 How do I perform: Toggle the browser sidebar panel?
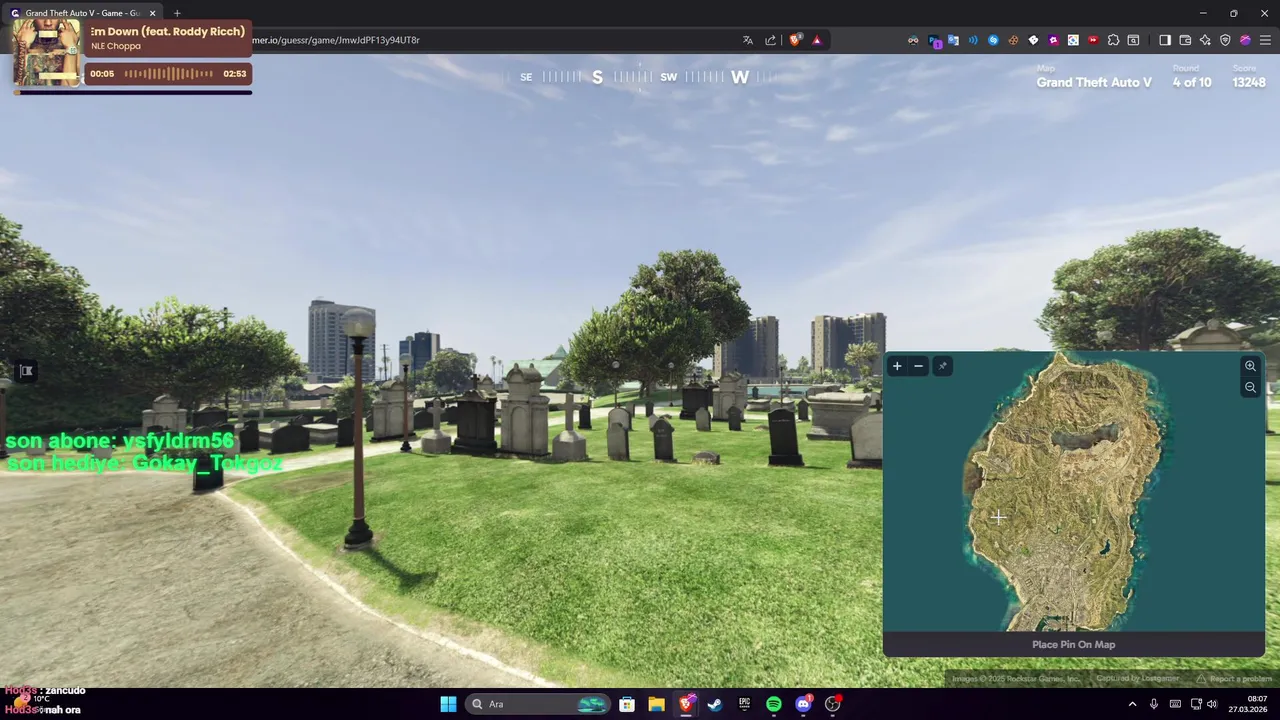(1165, 40)
